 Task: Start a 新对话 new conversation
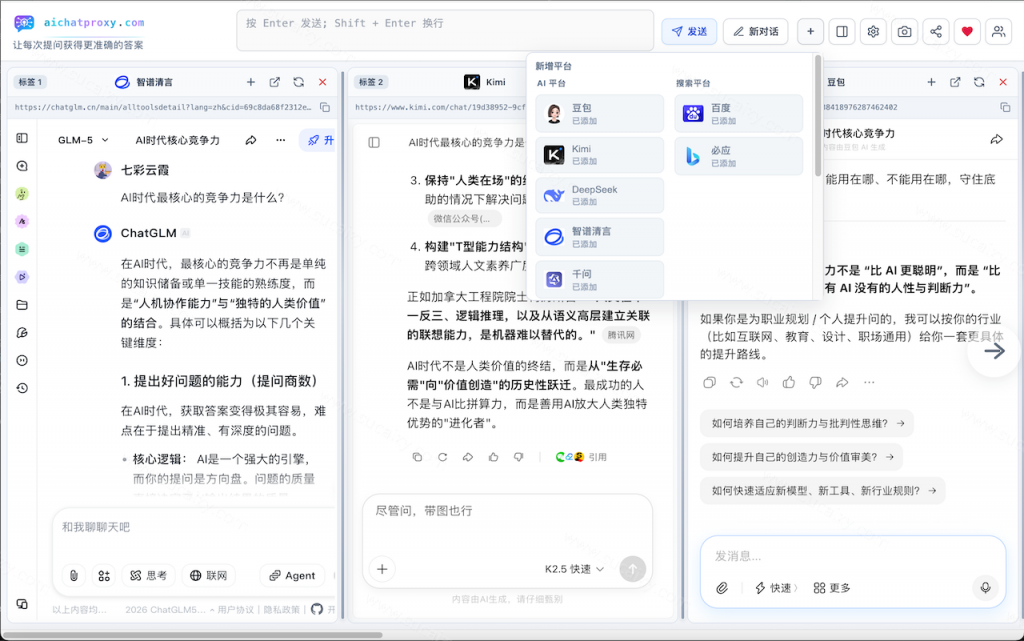click(756, 31)
